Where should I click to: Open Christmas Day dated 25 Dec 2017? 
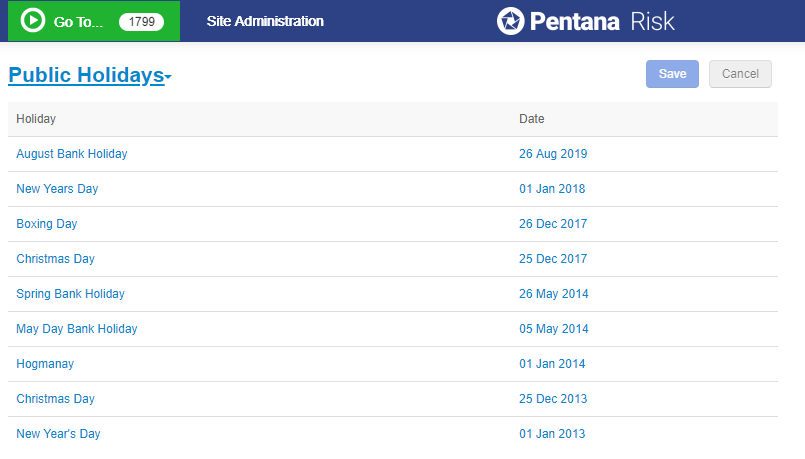click(x=55, y=259)
